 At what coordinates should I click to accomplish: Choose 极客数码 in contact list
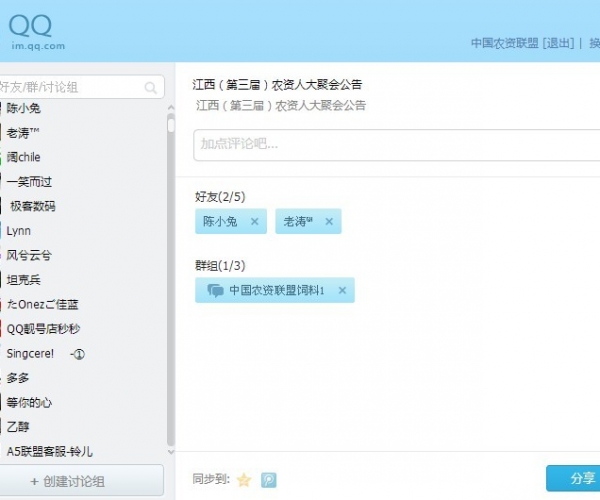click(33, 206)
